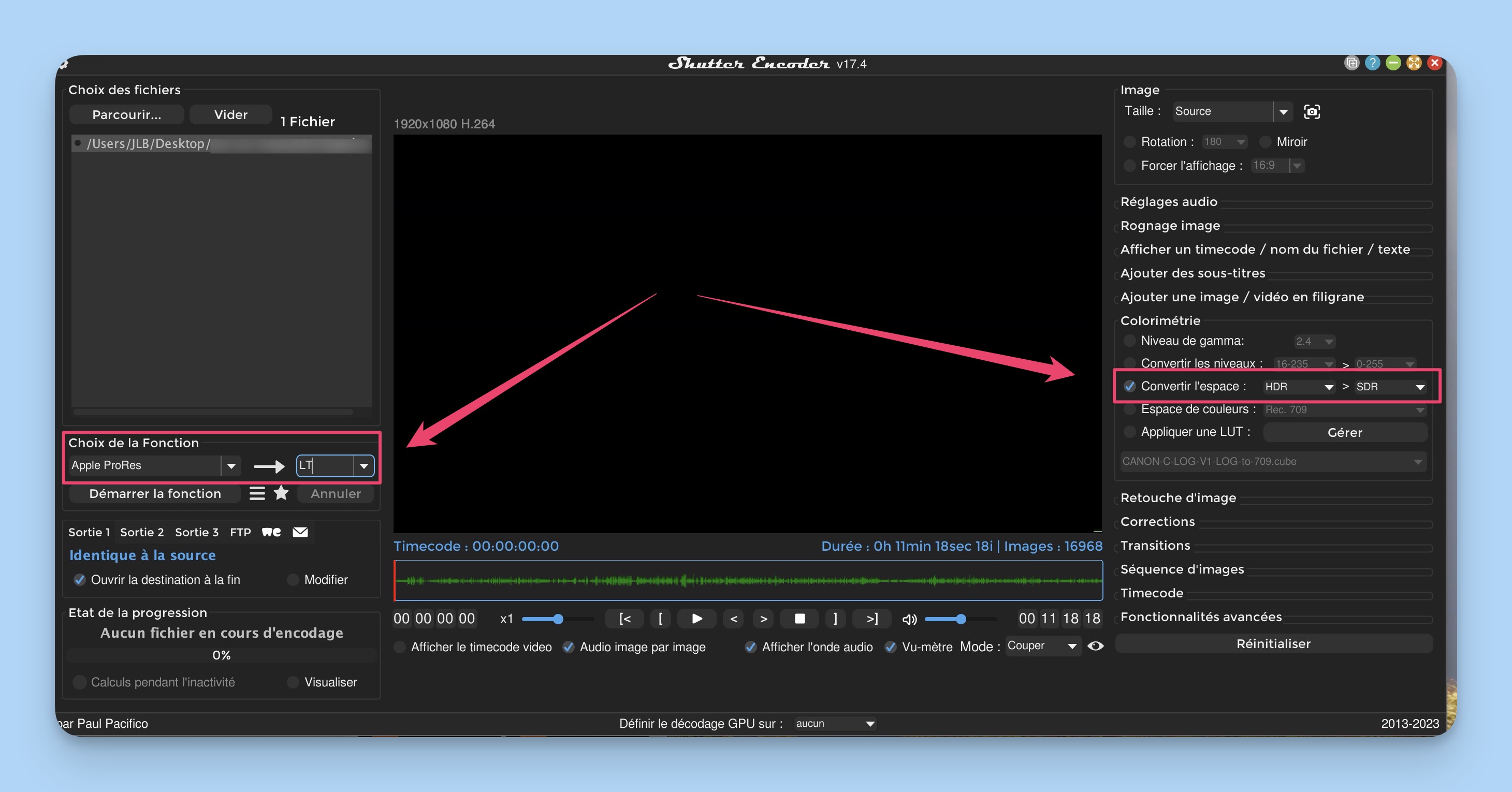The image size is (1512, 792).
Task: Click the star favorites icon
Action: pyautogui.click(x=281, y=493)
